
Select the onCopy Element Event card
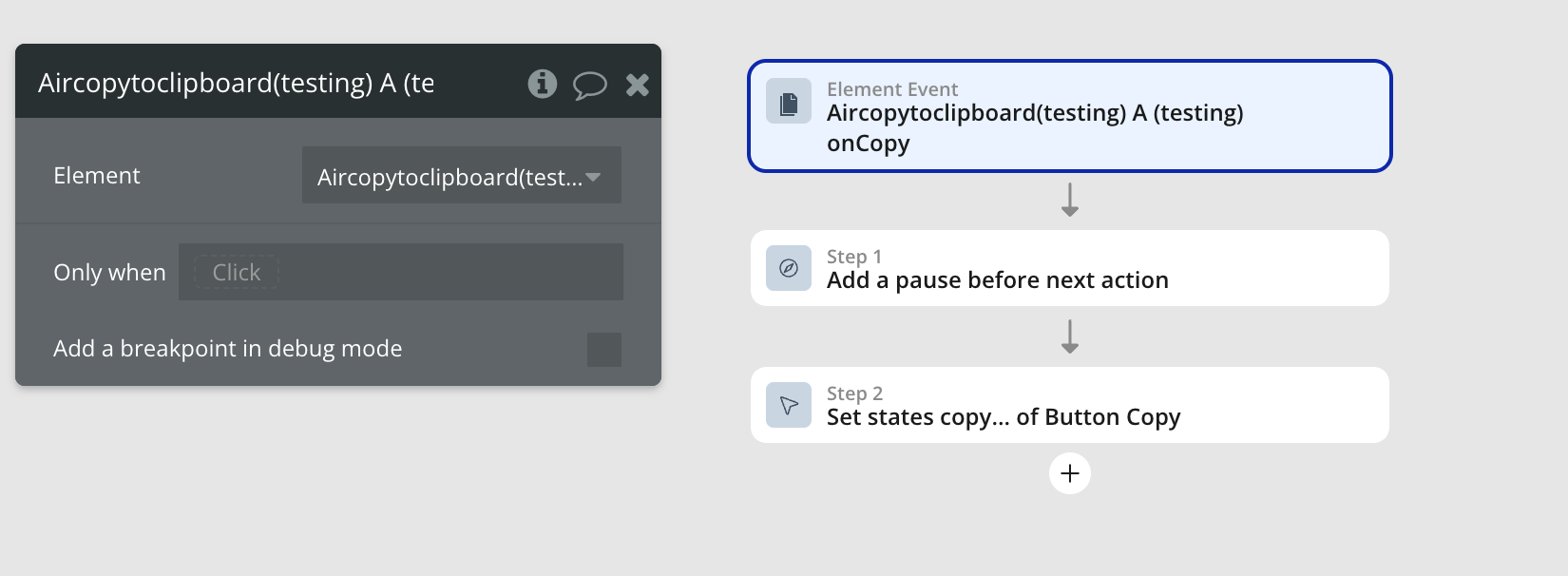(x=1069, y=117)
